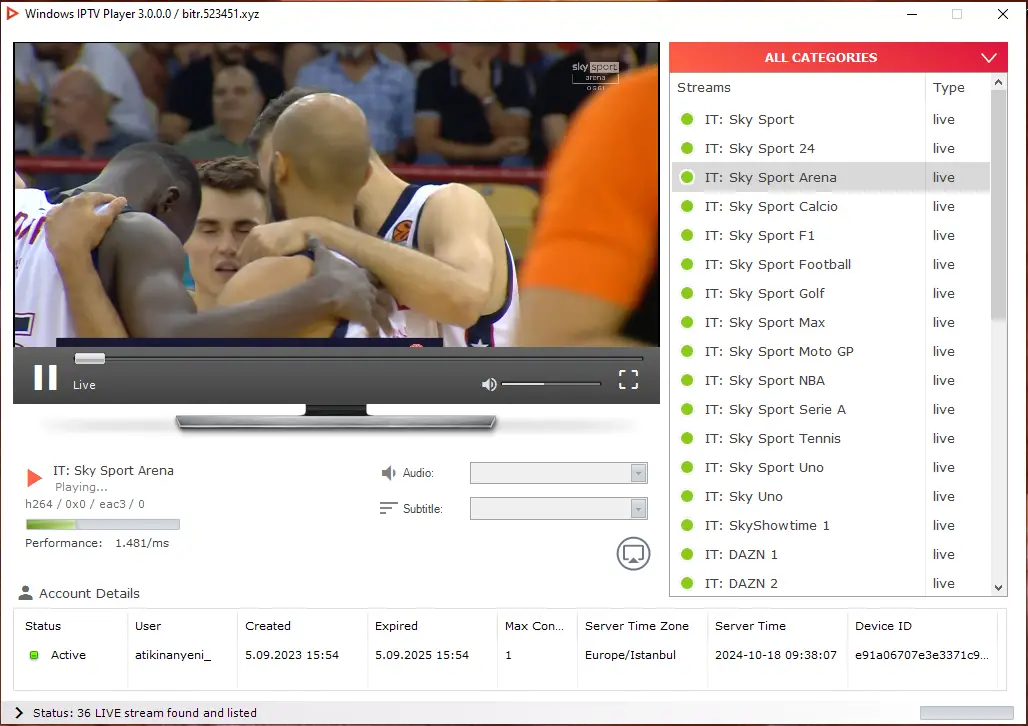Click the Device ID value e91a06707e3e3371c9
This screenshot has width=1028, height=726.
coord(921,655)
